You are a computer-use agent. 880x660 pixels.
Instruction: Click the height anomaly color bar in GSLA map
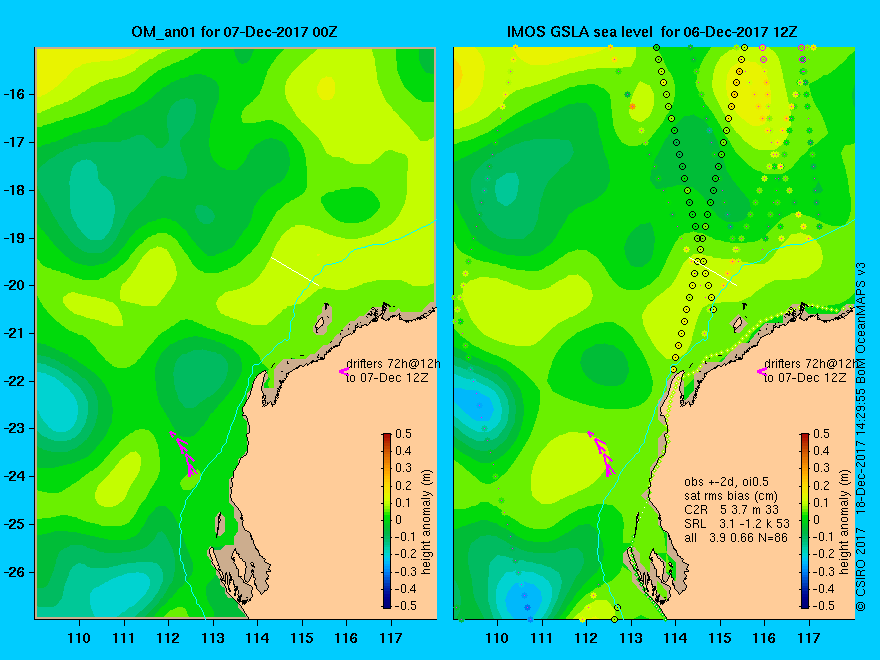(x=805, y=520)
